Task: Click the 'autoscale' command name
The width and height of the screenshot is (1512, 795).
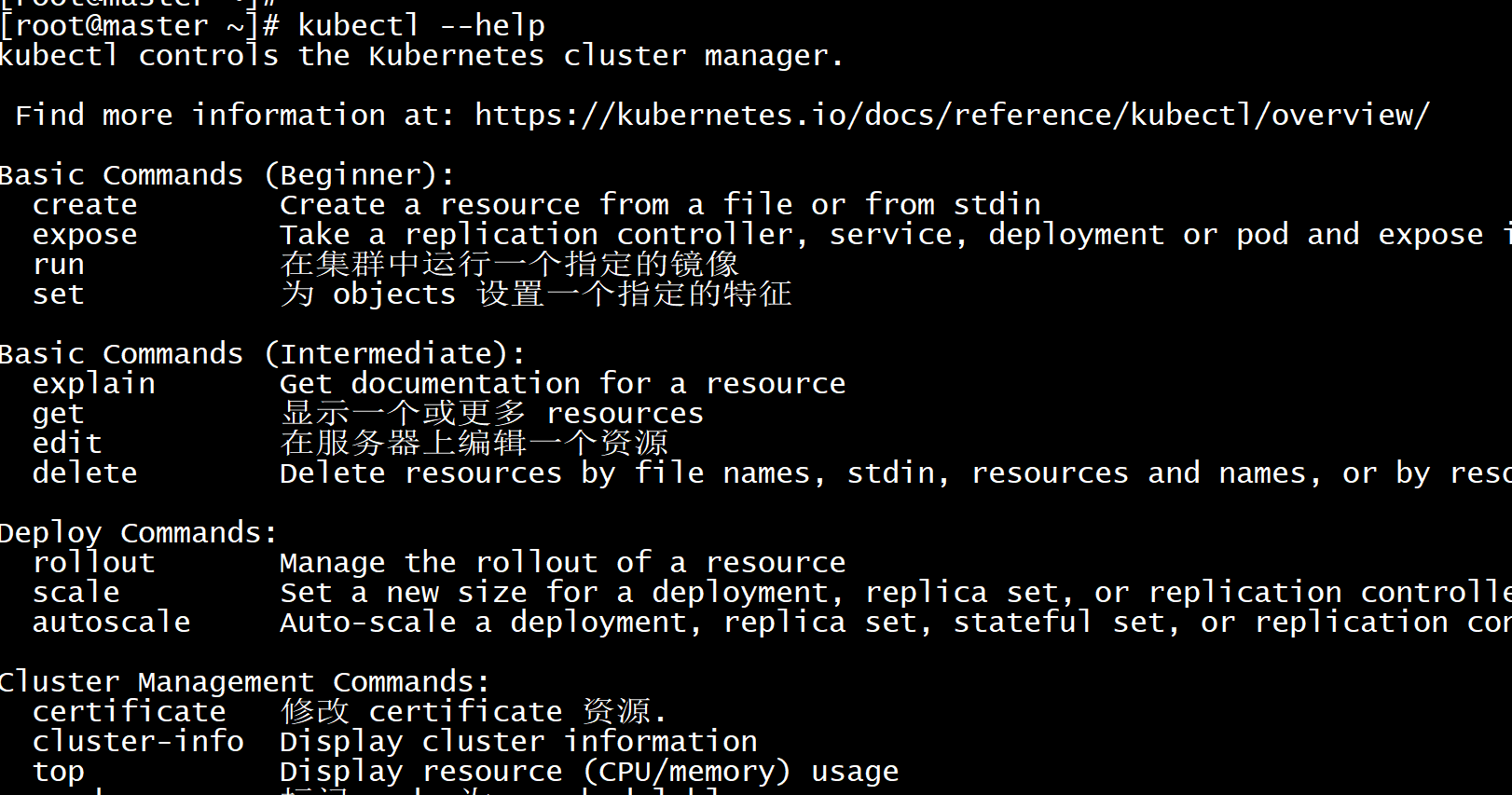Action: click(x=112, y=622)
